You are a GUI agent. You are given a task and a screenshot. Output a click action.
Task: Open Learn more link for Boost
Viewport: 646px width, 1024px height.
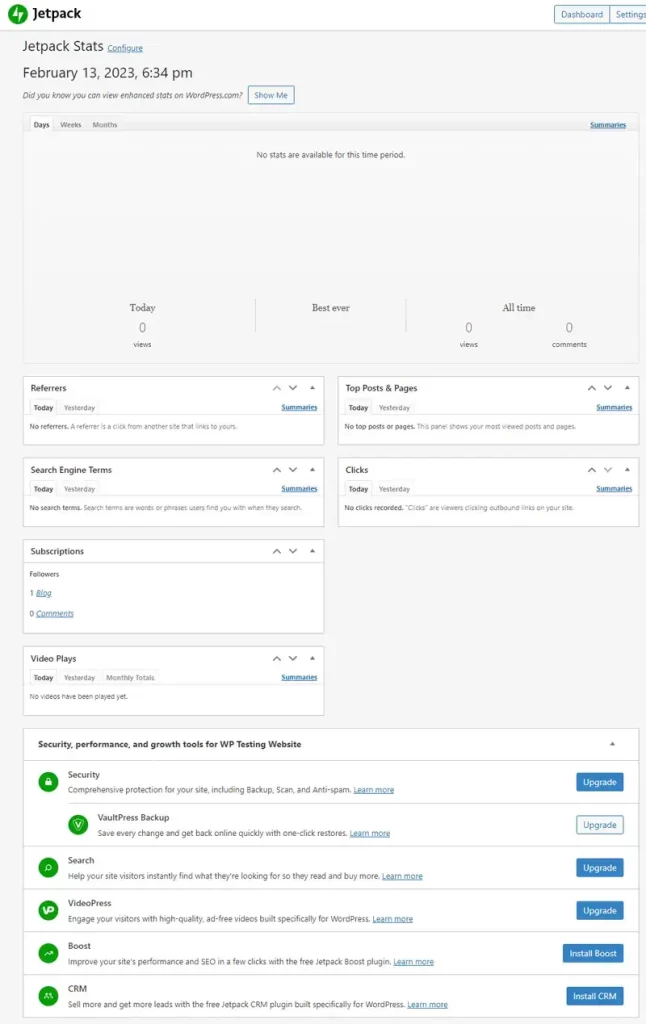(413, 962)
